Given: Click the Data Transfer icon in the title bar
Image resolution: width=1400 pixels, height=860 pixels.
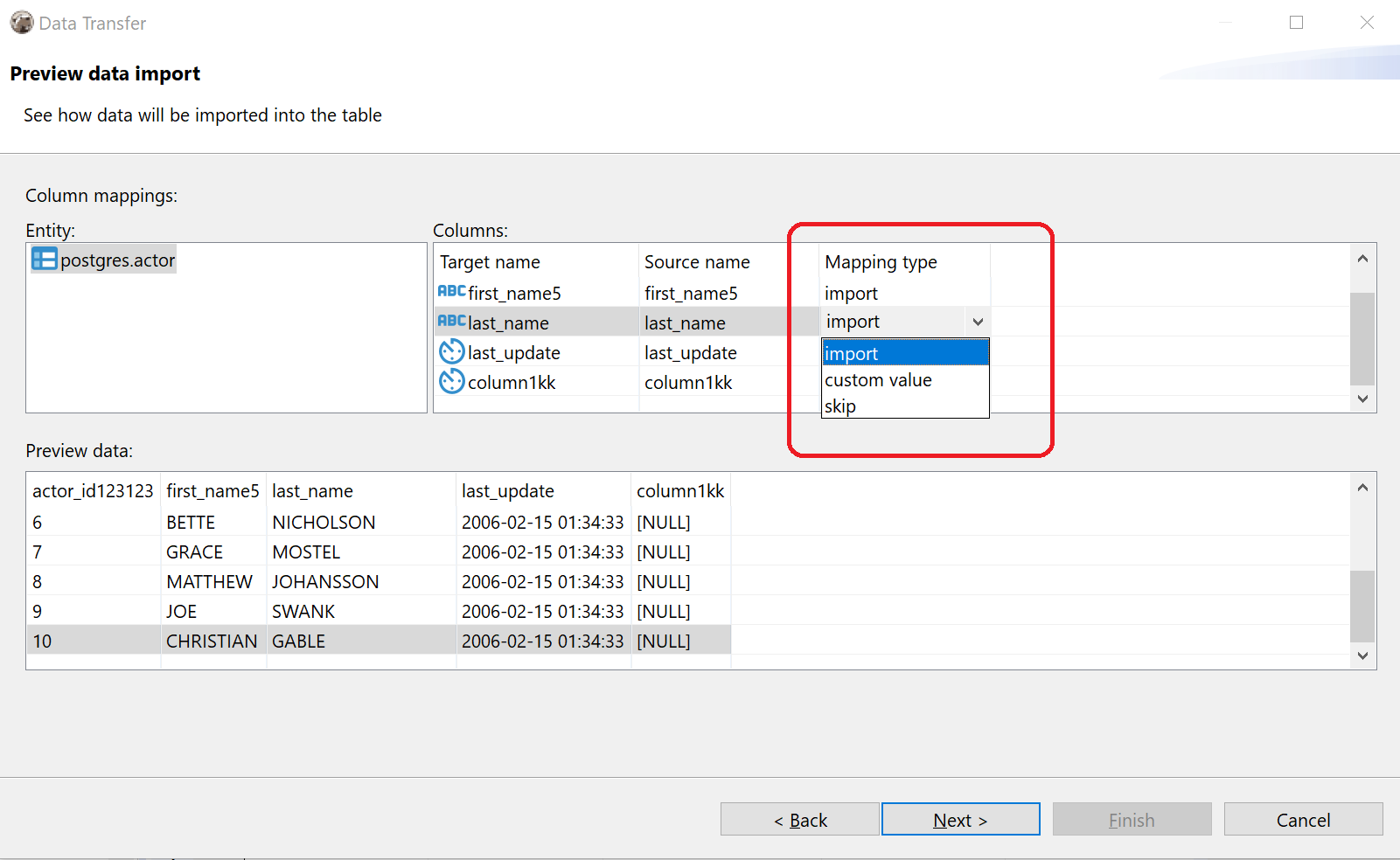Looking at the screenshot, I should coord(21,22).
